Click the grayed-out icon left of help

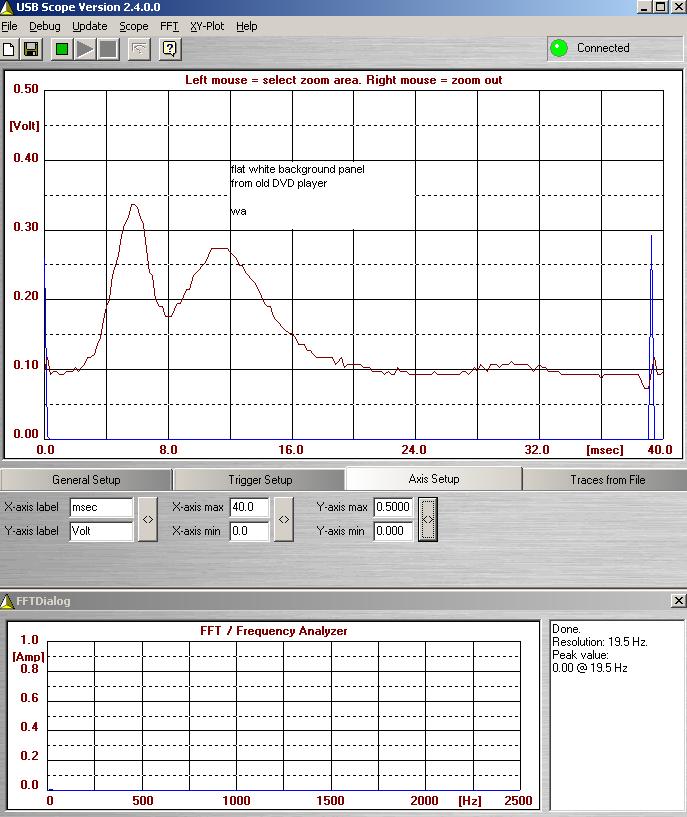coord(141,49)
